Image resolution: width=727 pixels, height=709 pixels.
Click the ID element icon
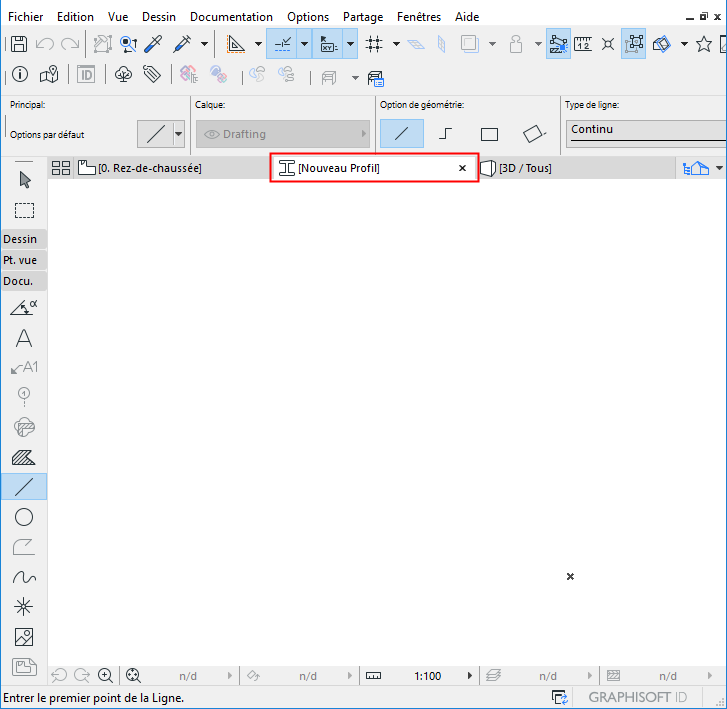coord(86,74)
